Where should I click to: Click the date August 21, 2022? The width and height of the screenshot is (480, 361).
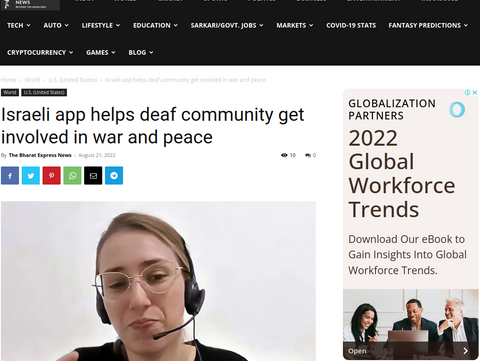97,155
